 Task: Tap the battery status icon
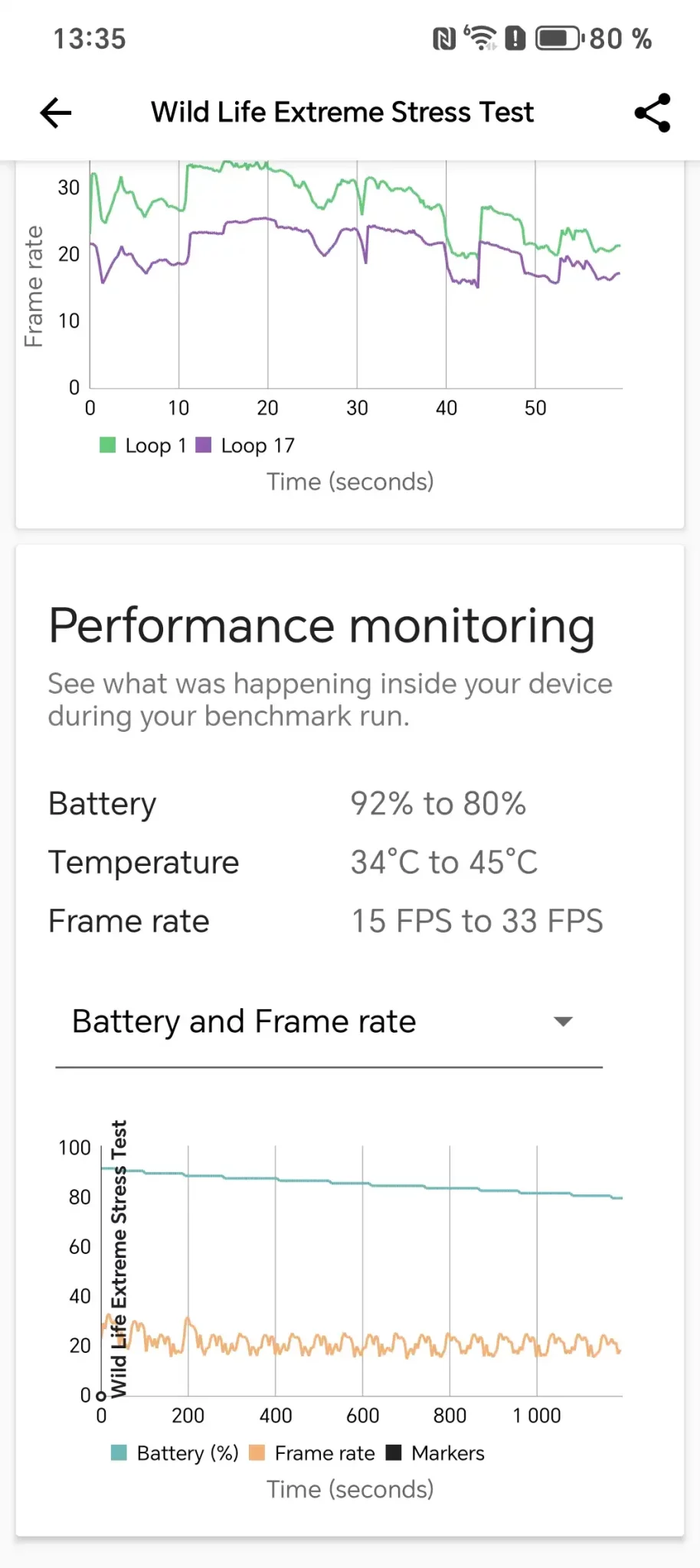[559, 38]
